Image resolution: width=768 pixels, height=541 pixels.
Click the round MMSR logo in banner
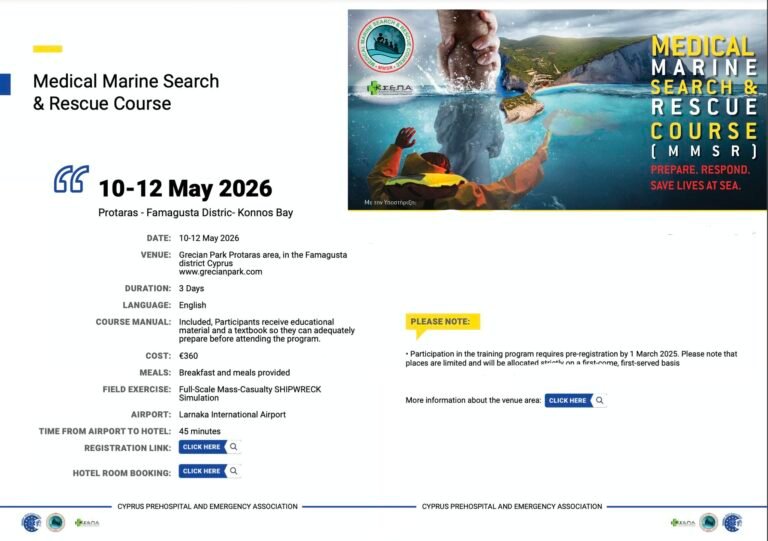(385, 45)
